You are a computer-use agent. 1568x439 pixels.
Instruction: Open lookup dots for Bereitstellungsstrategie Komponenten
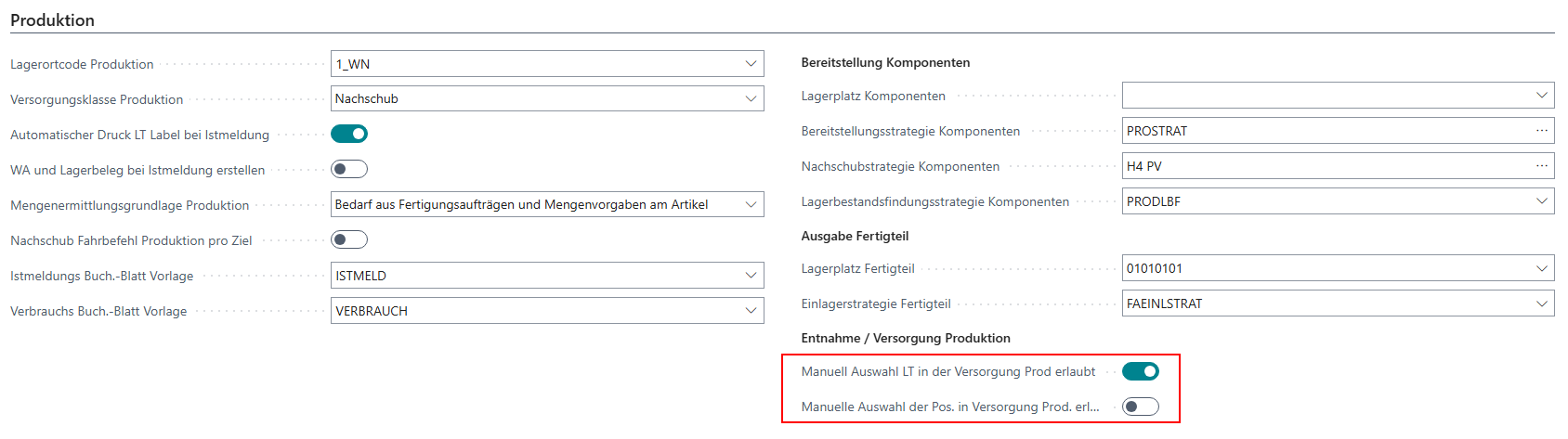(1542, 131)
